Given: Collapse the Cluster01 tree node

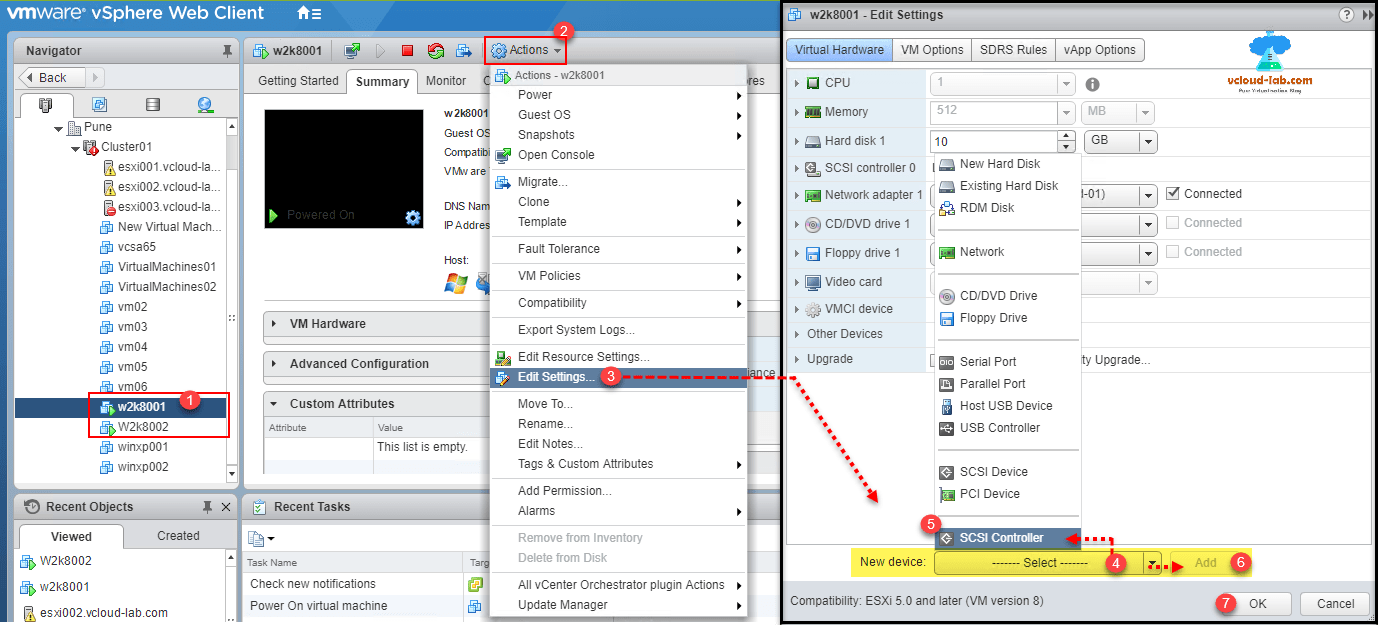Looking at the screenshot, I should 76,148.
